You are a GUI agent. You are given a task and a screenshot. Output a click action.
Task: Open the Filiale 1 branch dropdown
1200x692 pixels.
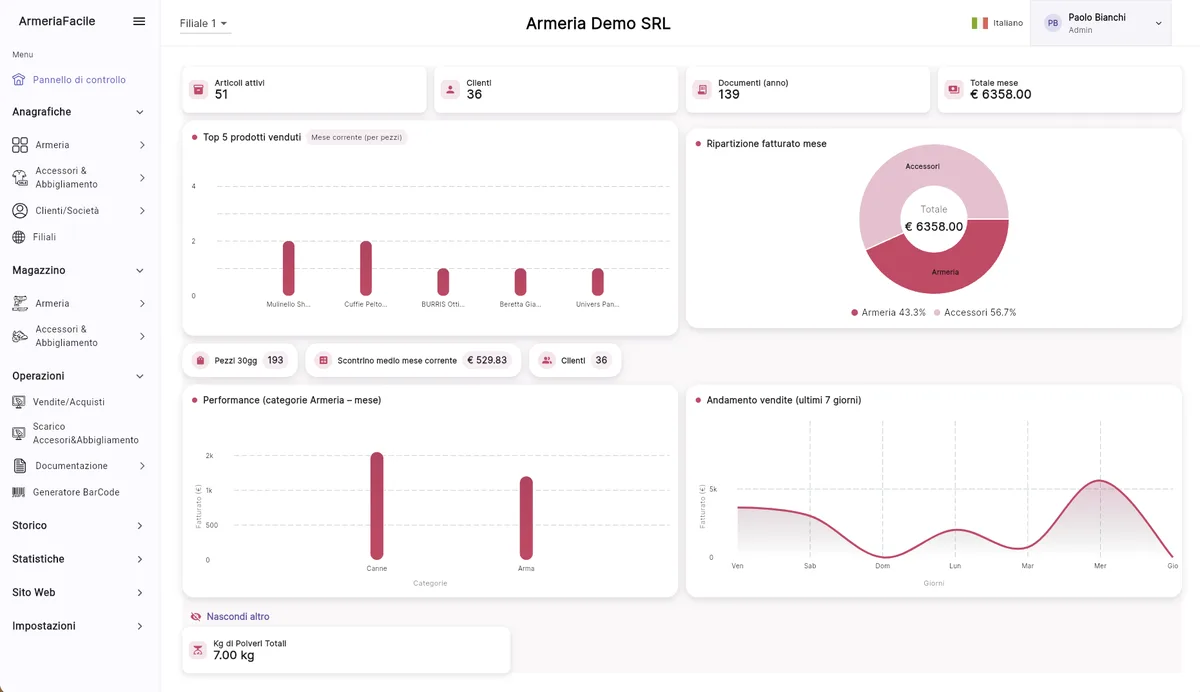pos(204,23)
